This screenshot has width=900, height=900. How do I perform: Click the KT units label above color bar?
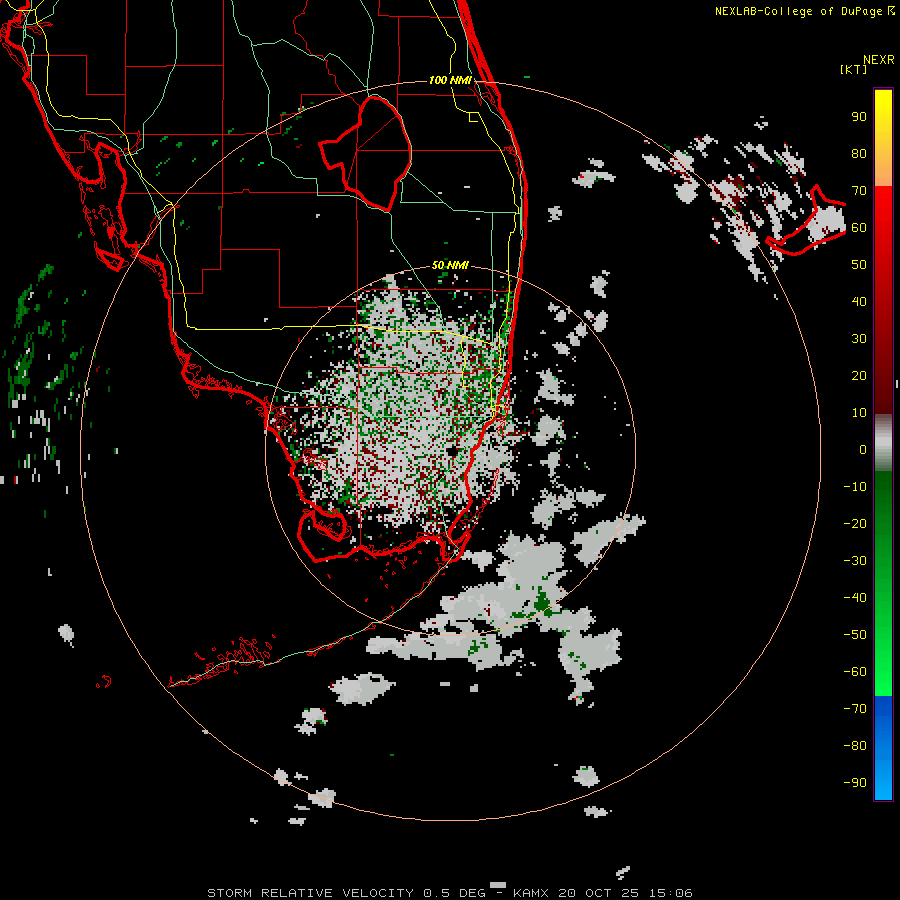853,69
